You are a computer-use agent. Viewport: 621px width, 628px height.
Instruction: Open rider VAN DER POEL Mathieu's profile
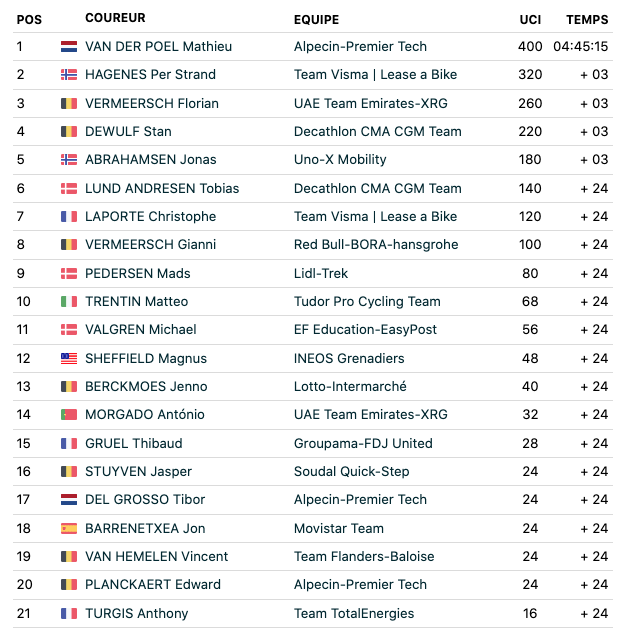coord(158,46)
